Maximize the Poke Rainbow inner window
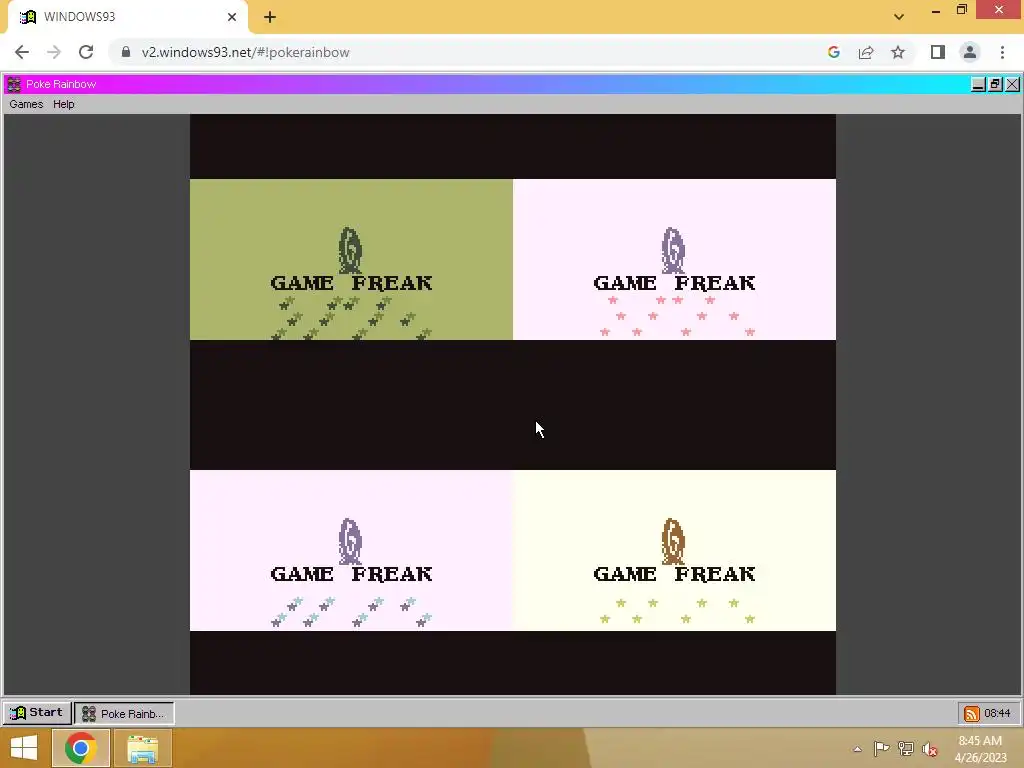The width and height of the screenshot is (1024, 768). (995, 84)
